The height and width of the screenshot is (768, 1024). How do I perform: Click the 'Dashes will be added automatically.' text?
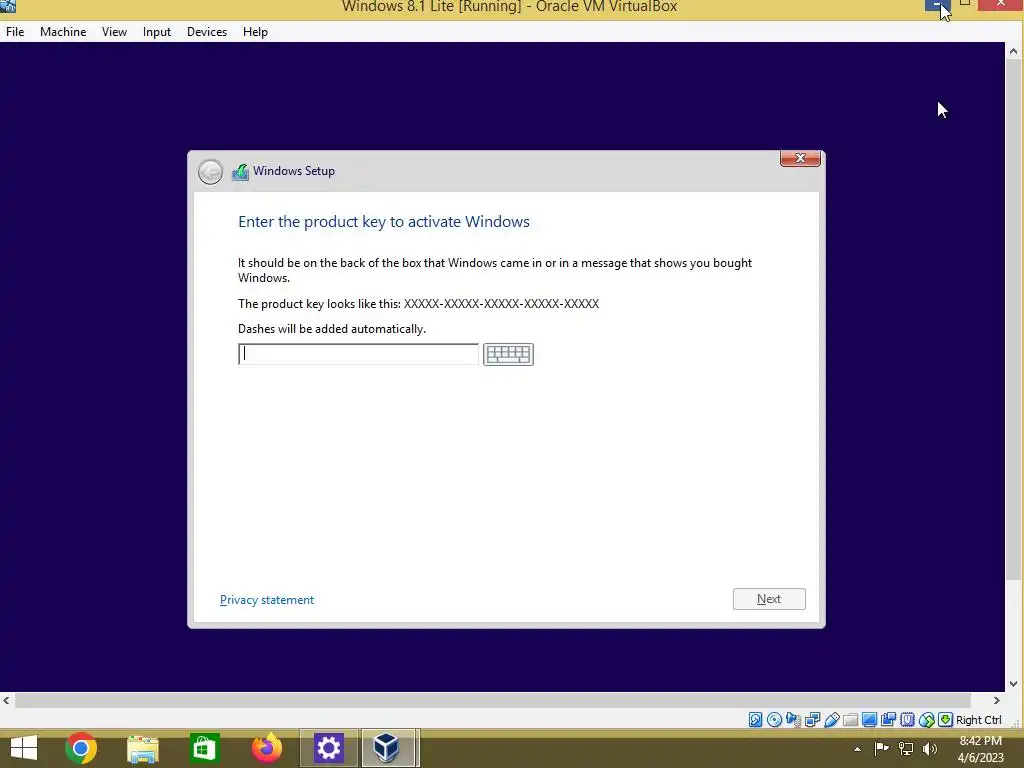pyautogui.click(x=332, y=328)
